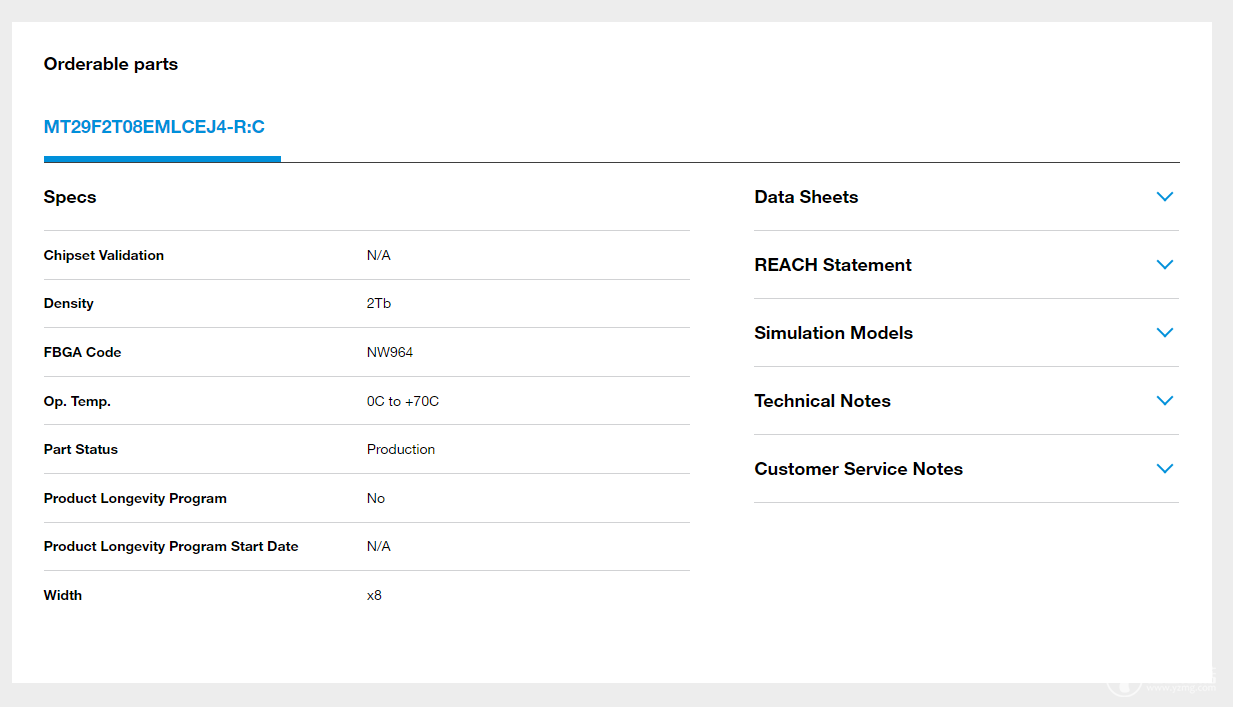Viewport: 1233px width, 707px height.
Task: Select the MT29F2T08EMLCEJ4-R:C part tab
Action: (154, 127)
